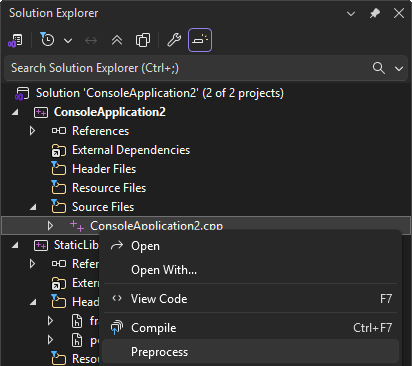The height and width of the screenshot is (366, 412).
Task: Expand the second header file under StaticLib
Action: (50, 340)
